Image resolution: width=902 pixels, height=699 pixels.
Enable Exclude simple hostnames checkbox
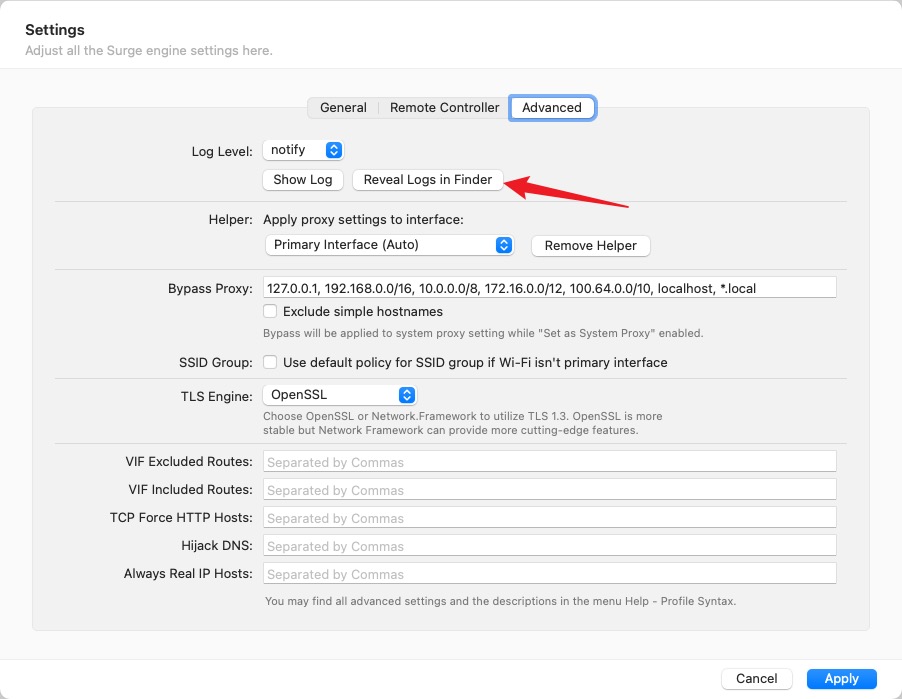[x=270, y=311]
